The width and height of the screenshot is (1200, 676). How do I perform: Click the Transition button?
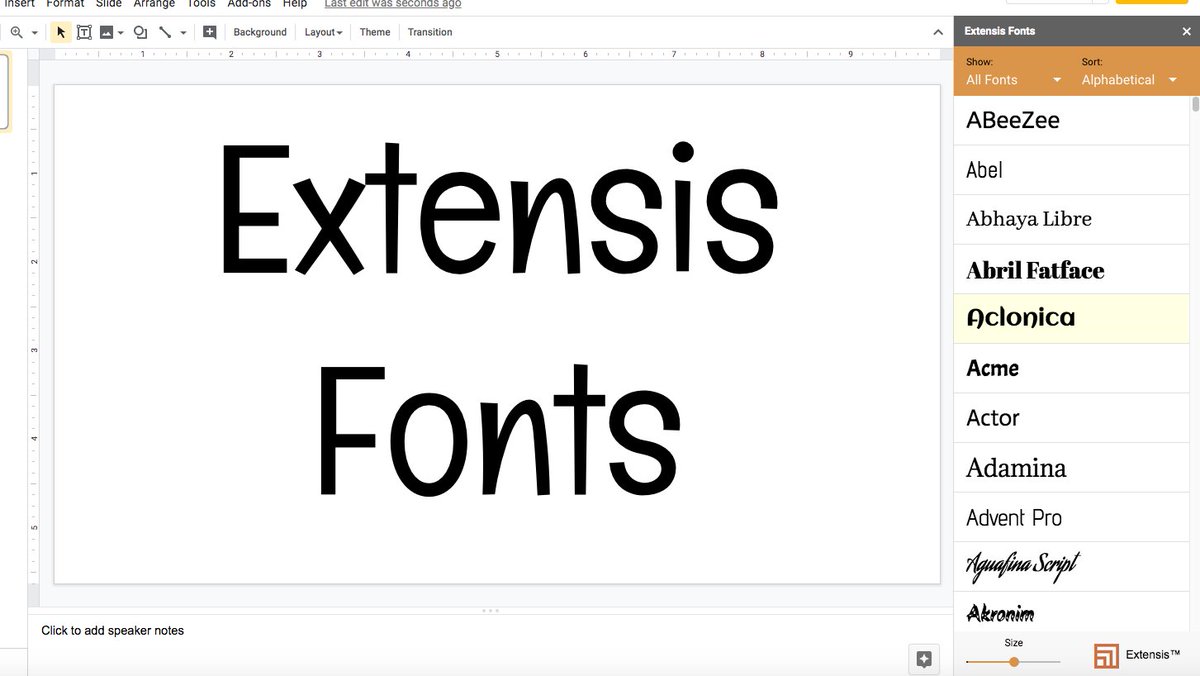click(430, 32)
